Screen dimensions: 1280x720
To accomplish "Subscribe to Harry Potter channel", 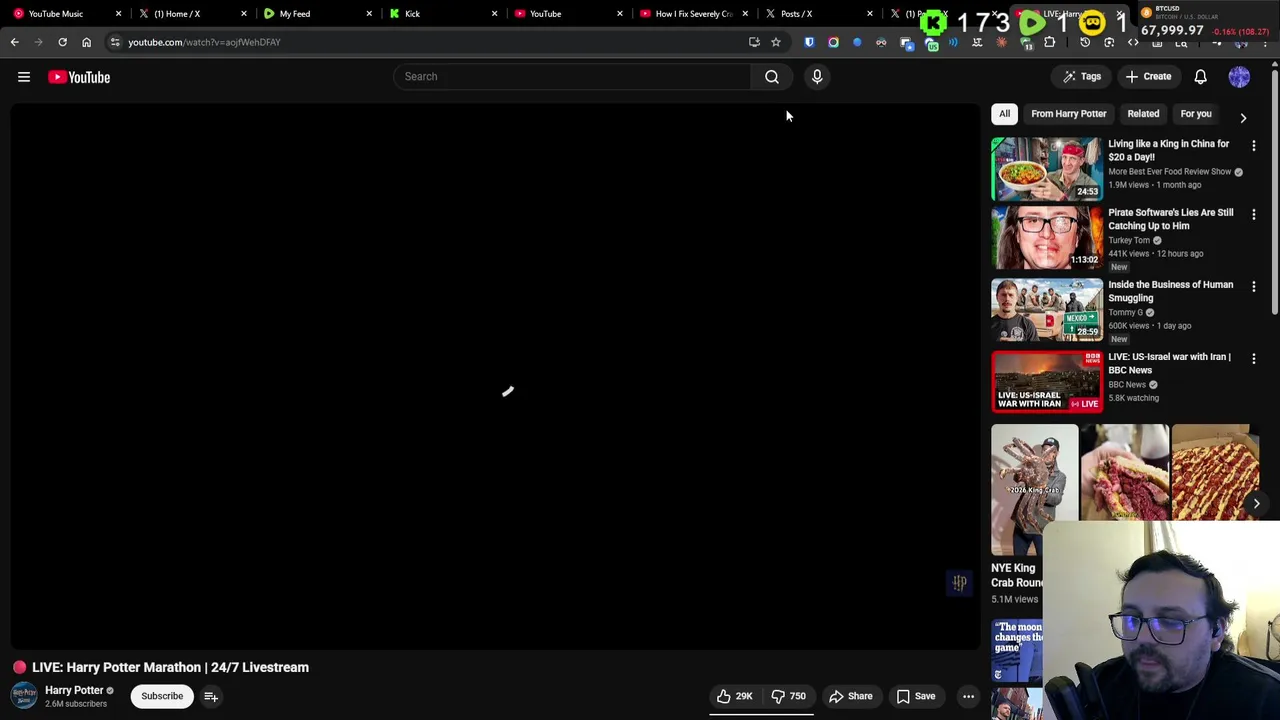I will (x=162, y=696).
